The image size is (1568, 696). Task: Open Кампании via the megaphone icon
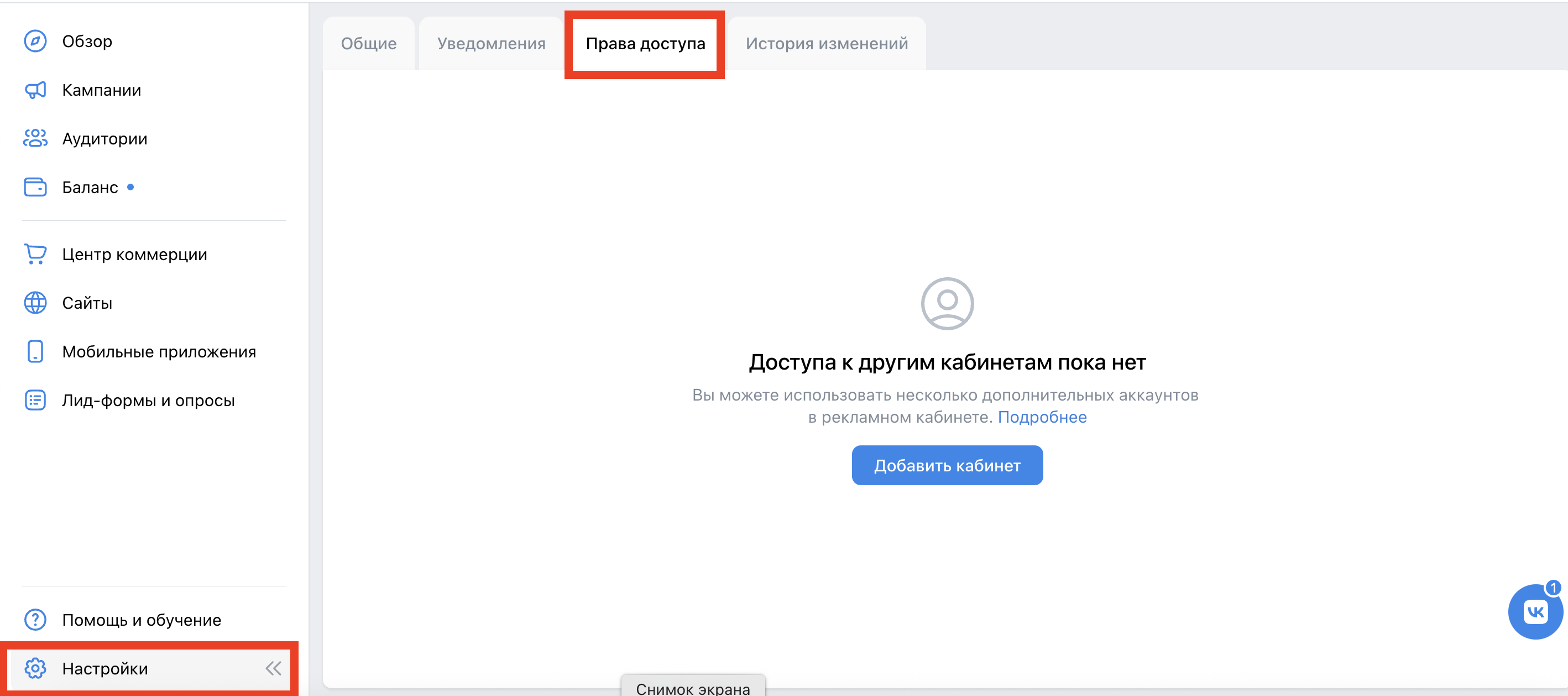[35, 90]
